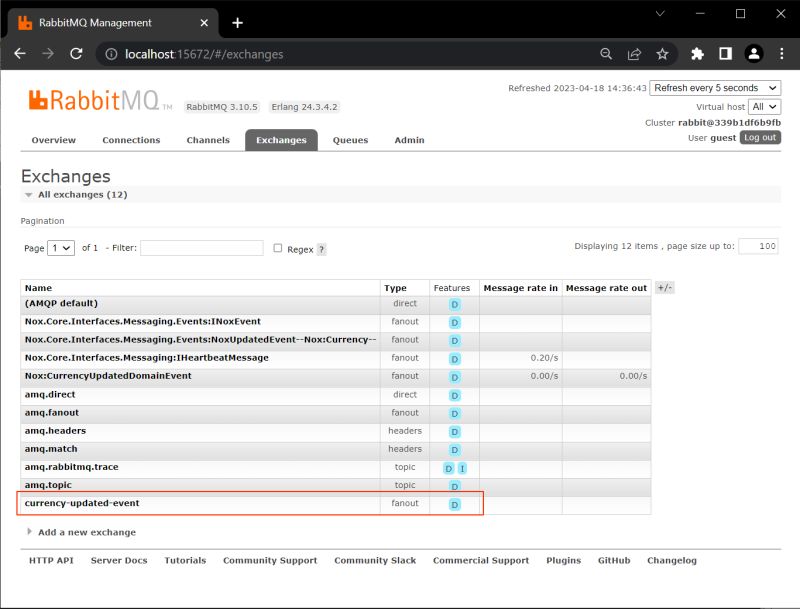Screen dimensions: 800x609
Task: Open the refresh interval dropdown
Action: point(714,87)
